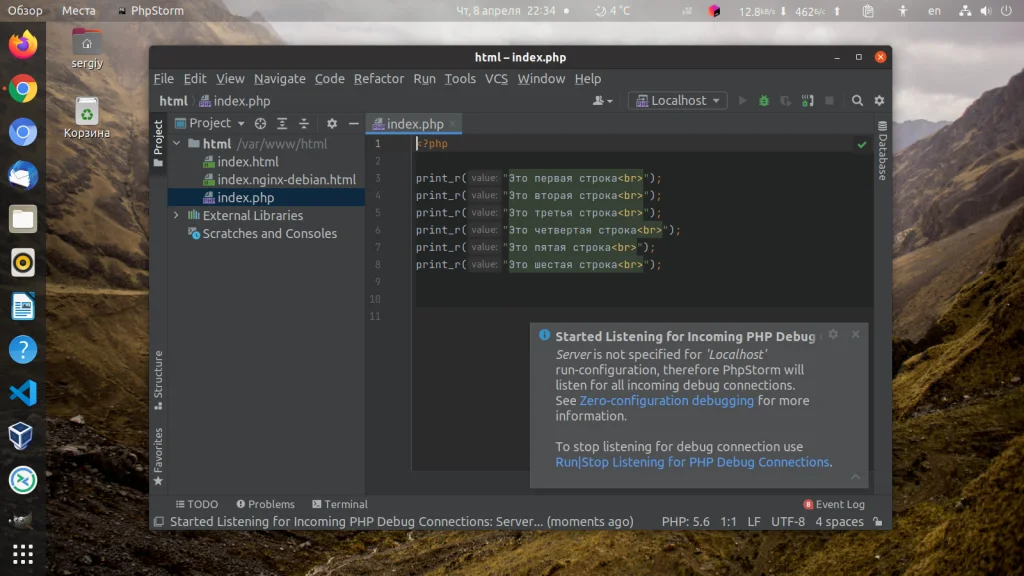
Task: Open the Project view dropdown arrow
Action: (241, 123)
